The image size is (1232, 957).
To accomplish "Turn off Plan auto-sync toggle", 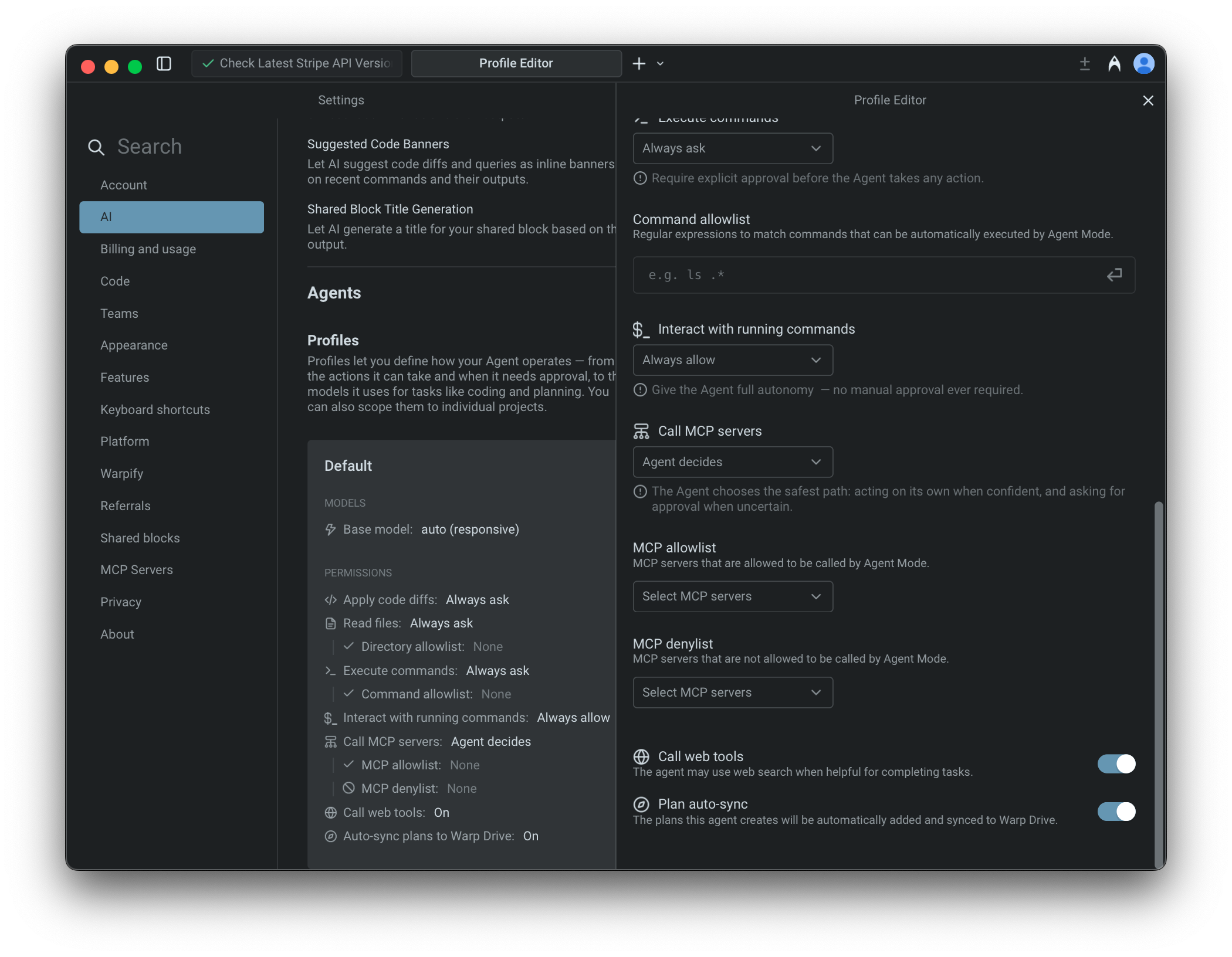I will coord(1116,812).
